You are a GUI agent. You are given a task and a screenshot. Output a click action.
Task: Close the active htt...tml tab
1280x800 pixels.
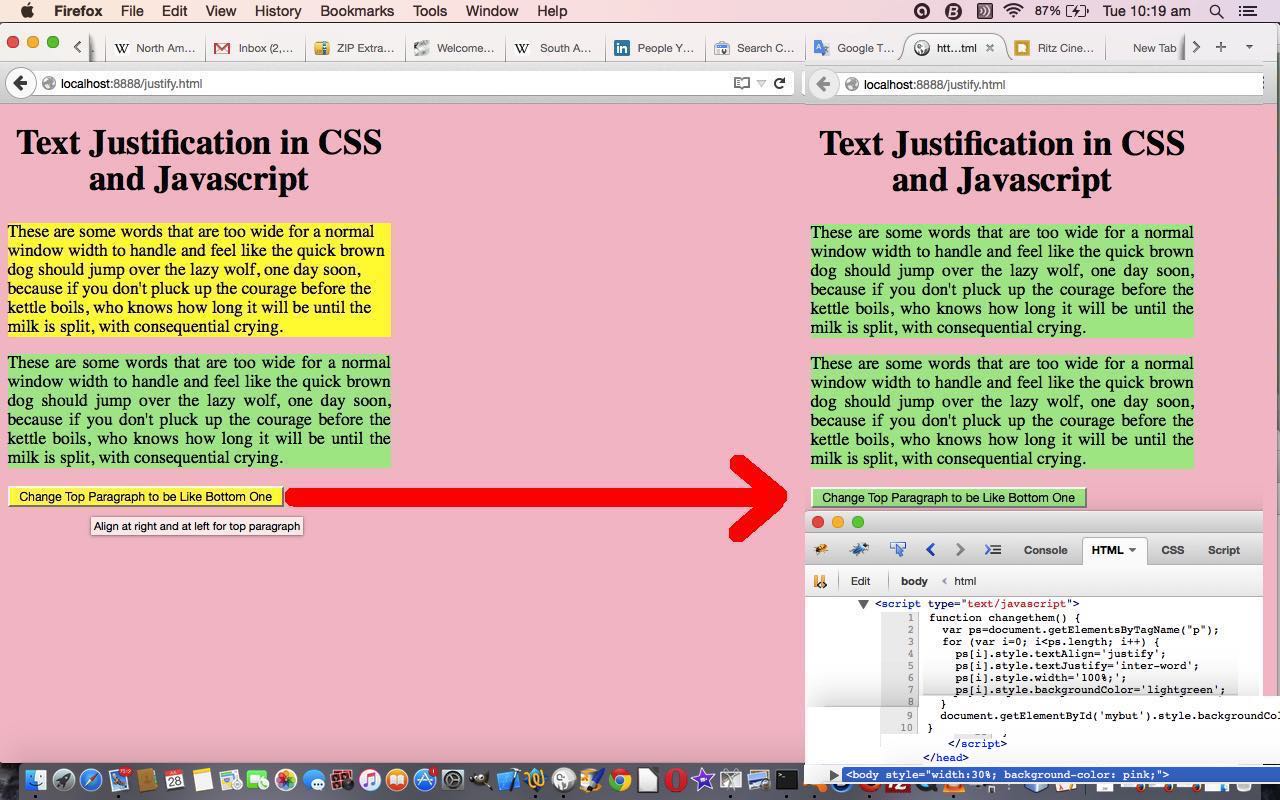[x=990, y=47]
